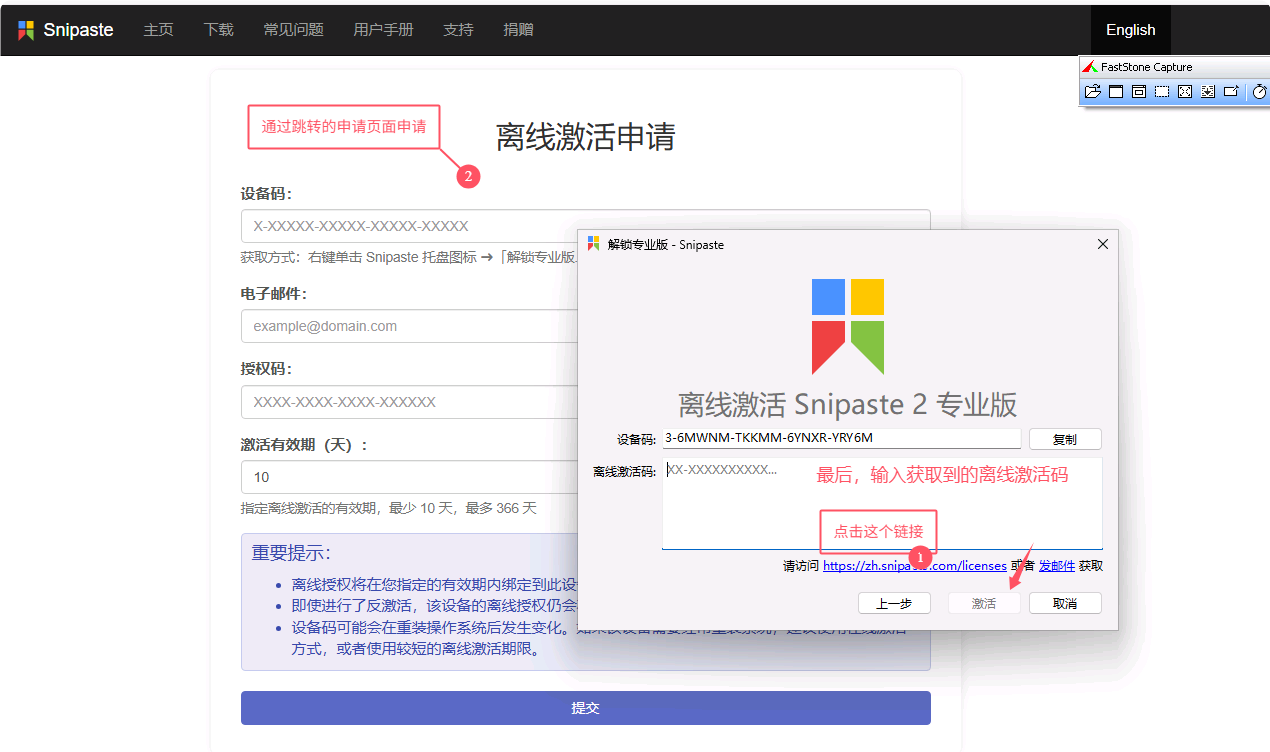Select the capture scrolling window tool

coord(1208,92)
